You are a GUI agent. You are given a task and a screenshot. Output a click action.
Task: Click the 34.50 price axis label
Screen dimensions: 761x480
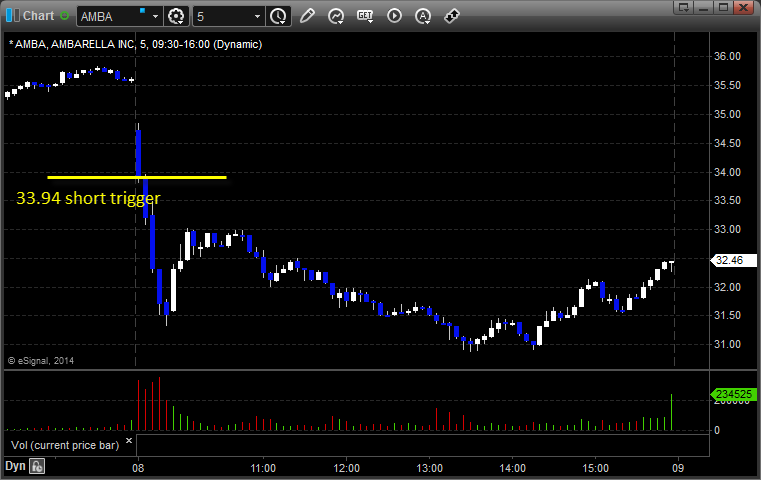727,143
